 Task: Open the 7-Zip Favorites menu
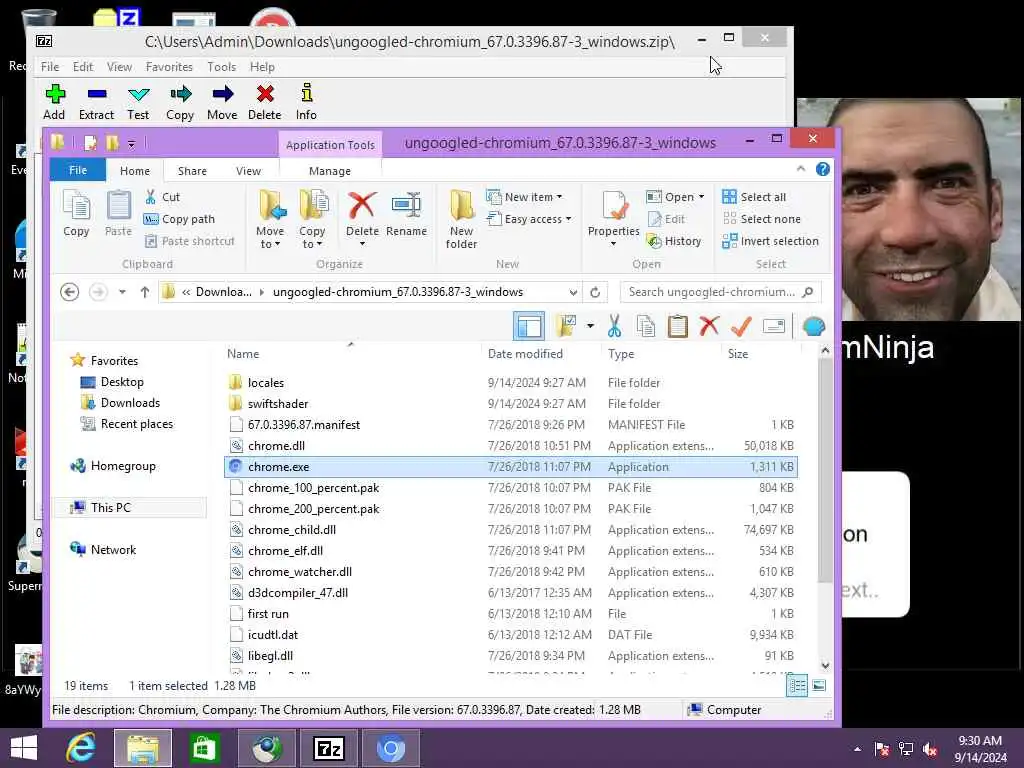(169, 67)
